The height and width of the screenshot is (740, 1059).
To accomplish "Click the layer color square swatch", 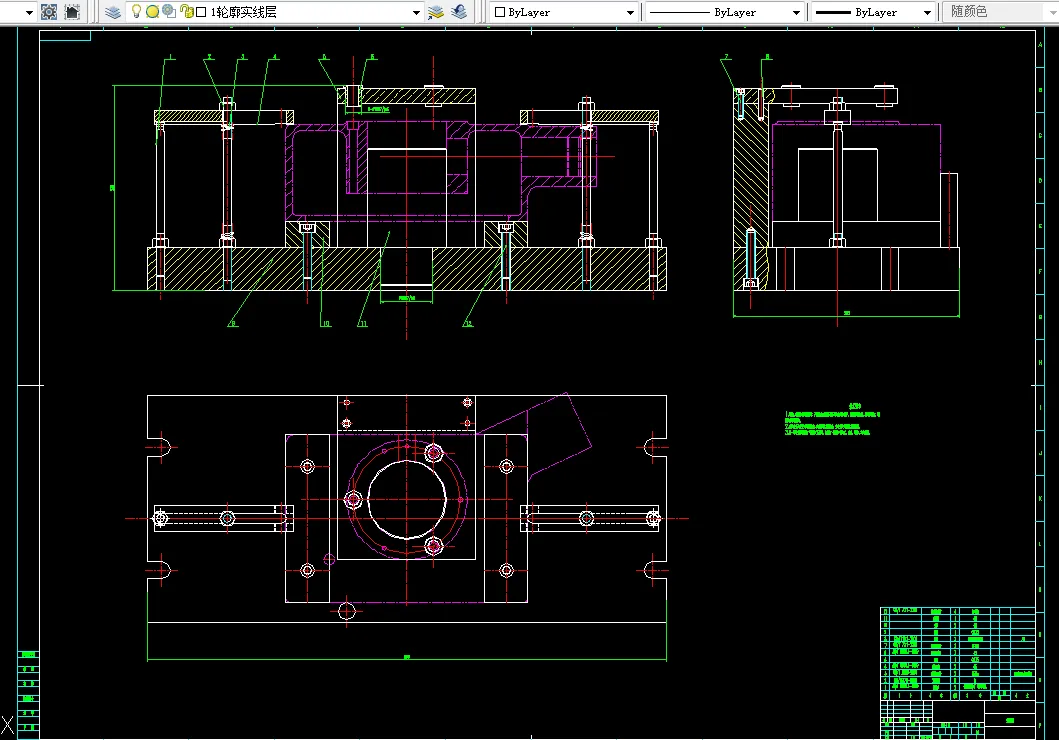I will point(201,12).
